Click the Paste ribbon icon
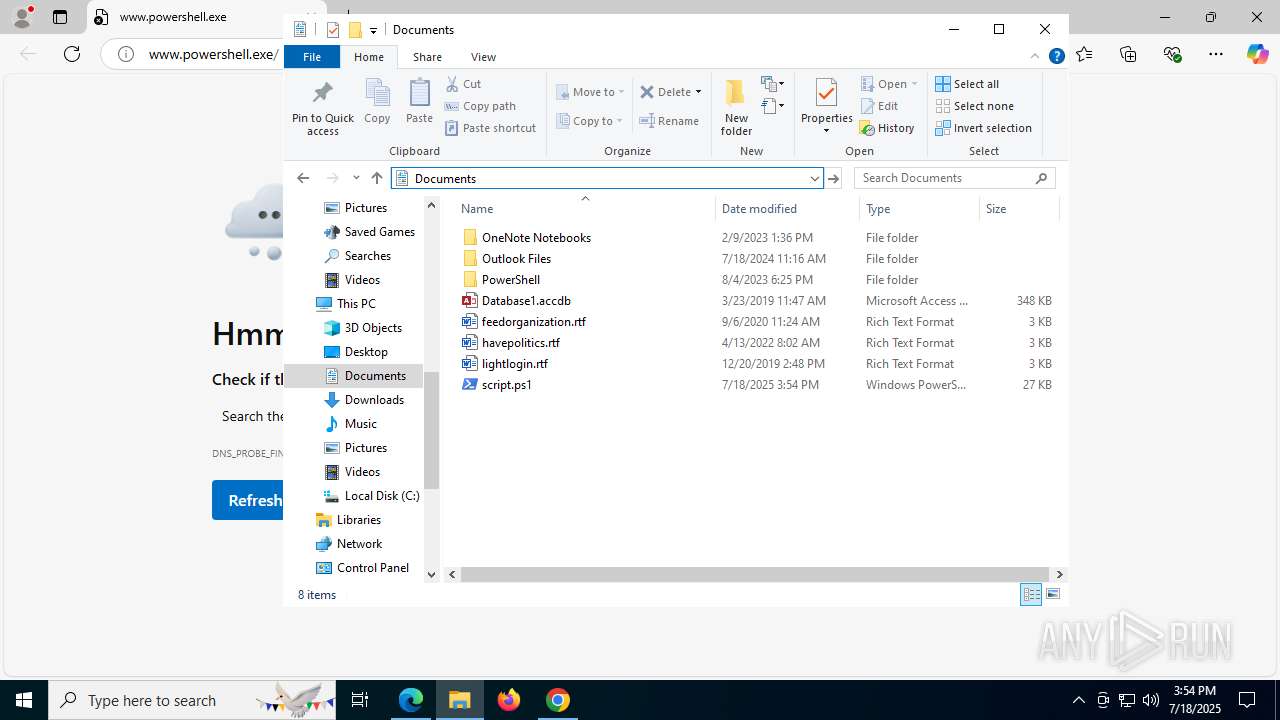1280x720 pixels. click(x=419, y=93)
